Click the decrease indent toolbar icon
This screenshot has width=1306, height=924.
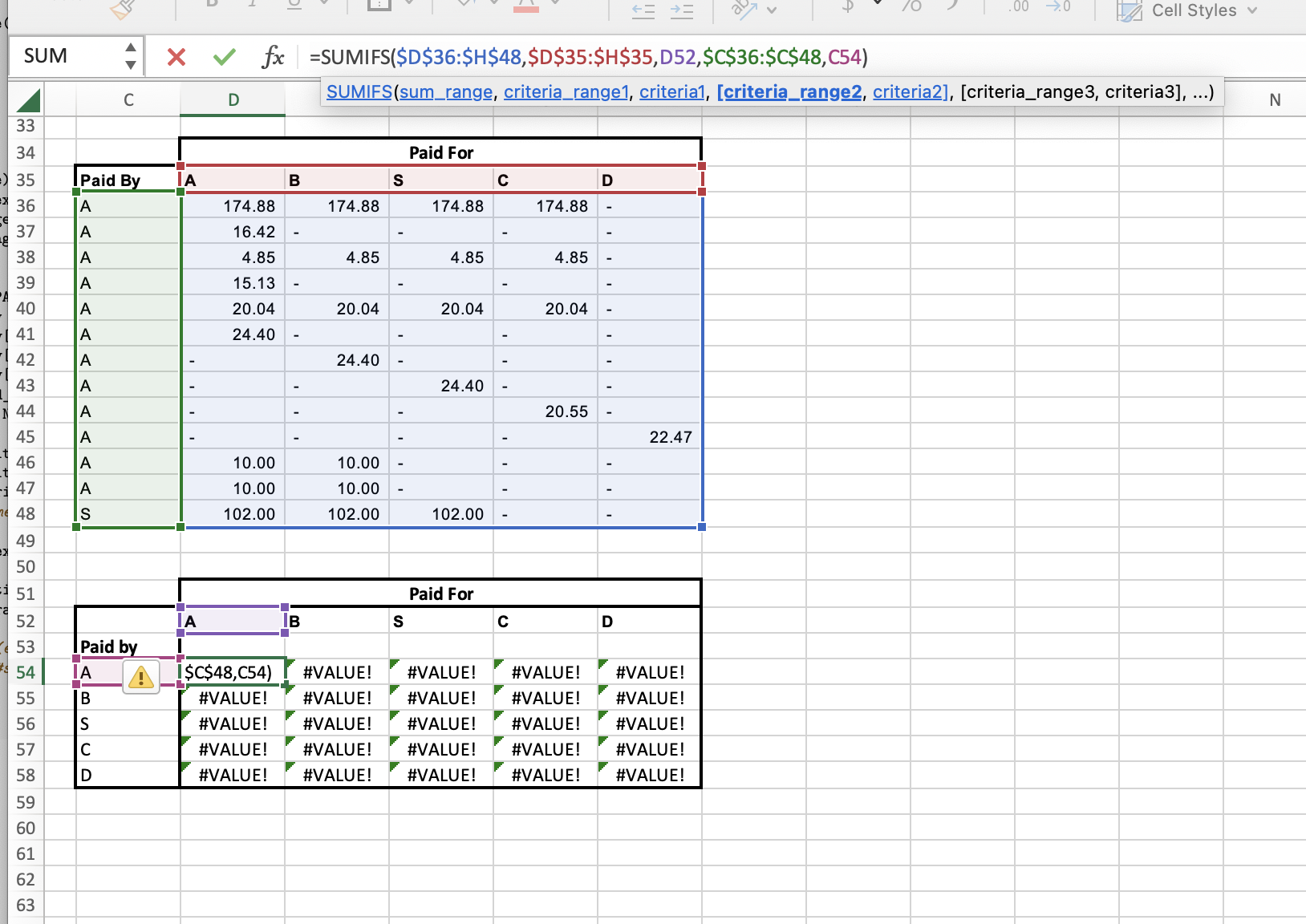click(643, 11)
